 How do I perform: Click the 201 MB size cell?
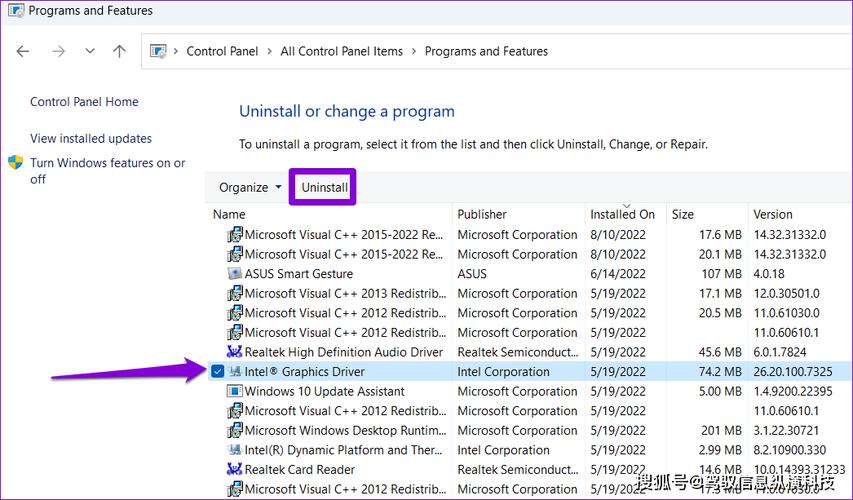coord(721,430)
